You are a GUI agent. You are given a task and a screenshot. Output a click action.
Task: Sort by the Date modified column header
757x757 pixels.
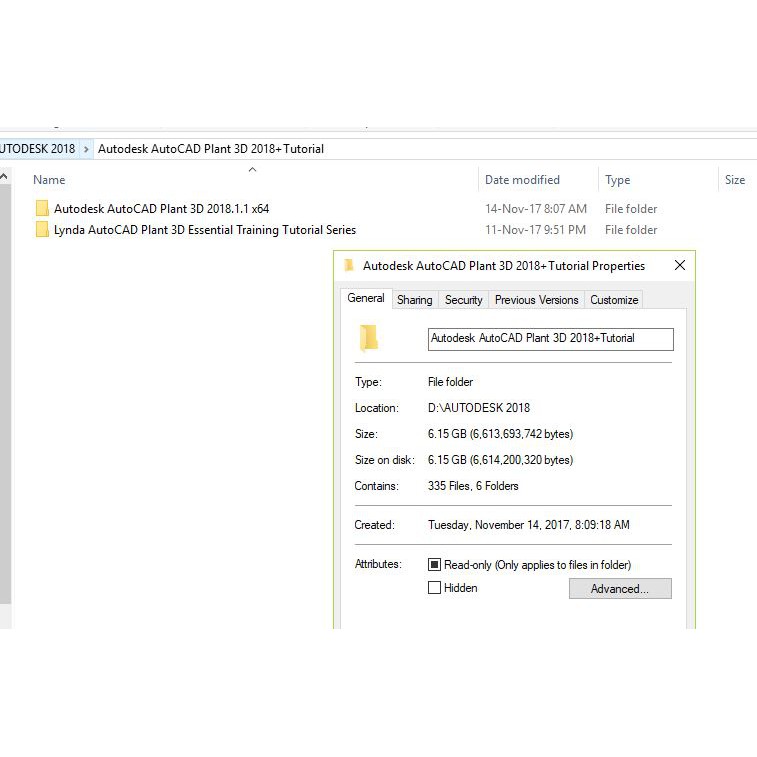pyautogui.click(x=522, y=180)
